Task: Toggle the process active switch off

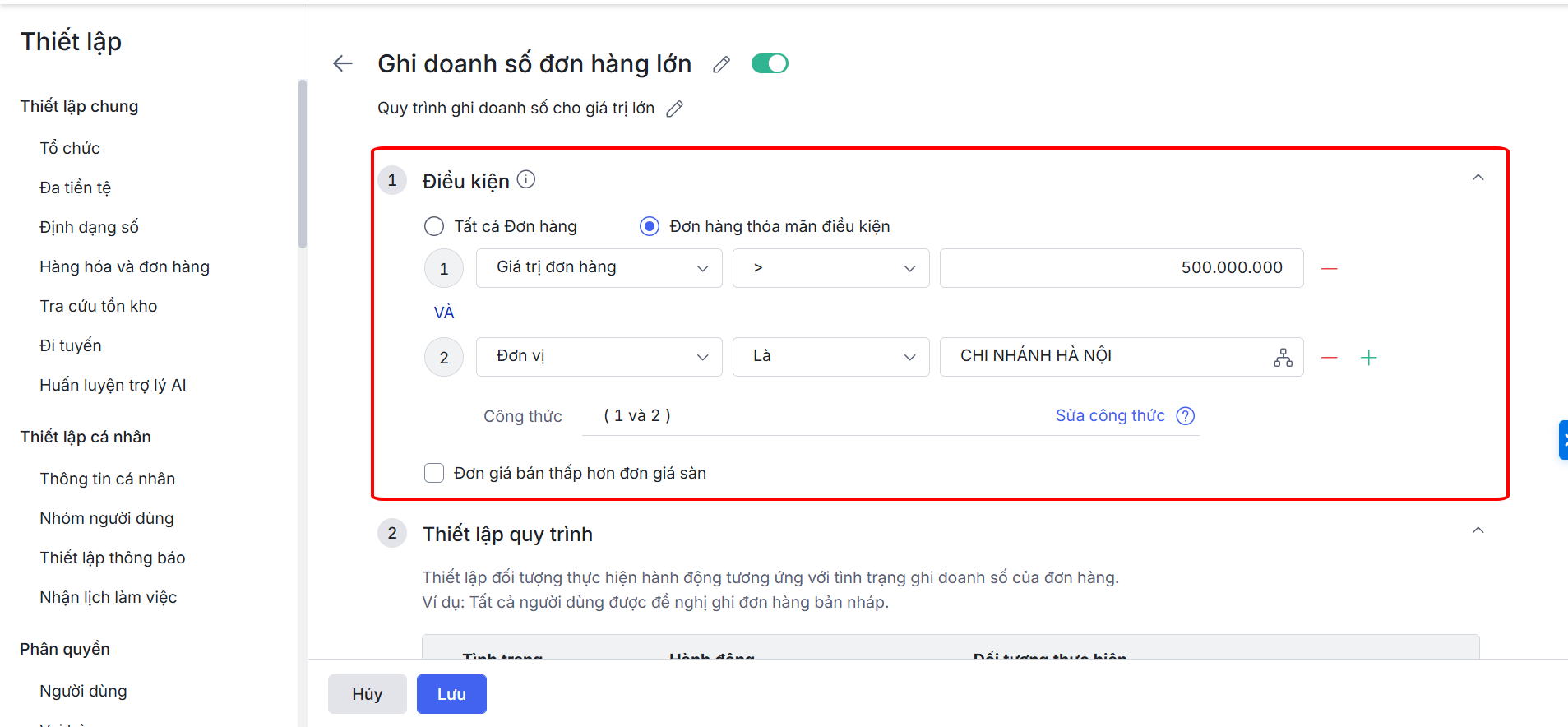Action: (x=770, y=63)
